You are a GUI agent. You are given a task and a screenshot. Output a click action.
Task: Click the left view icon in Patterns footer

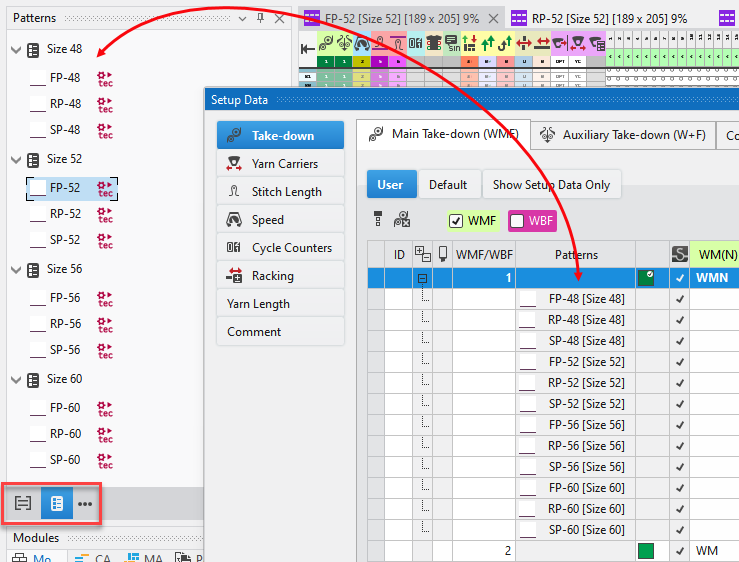(23, 504)
